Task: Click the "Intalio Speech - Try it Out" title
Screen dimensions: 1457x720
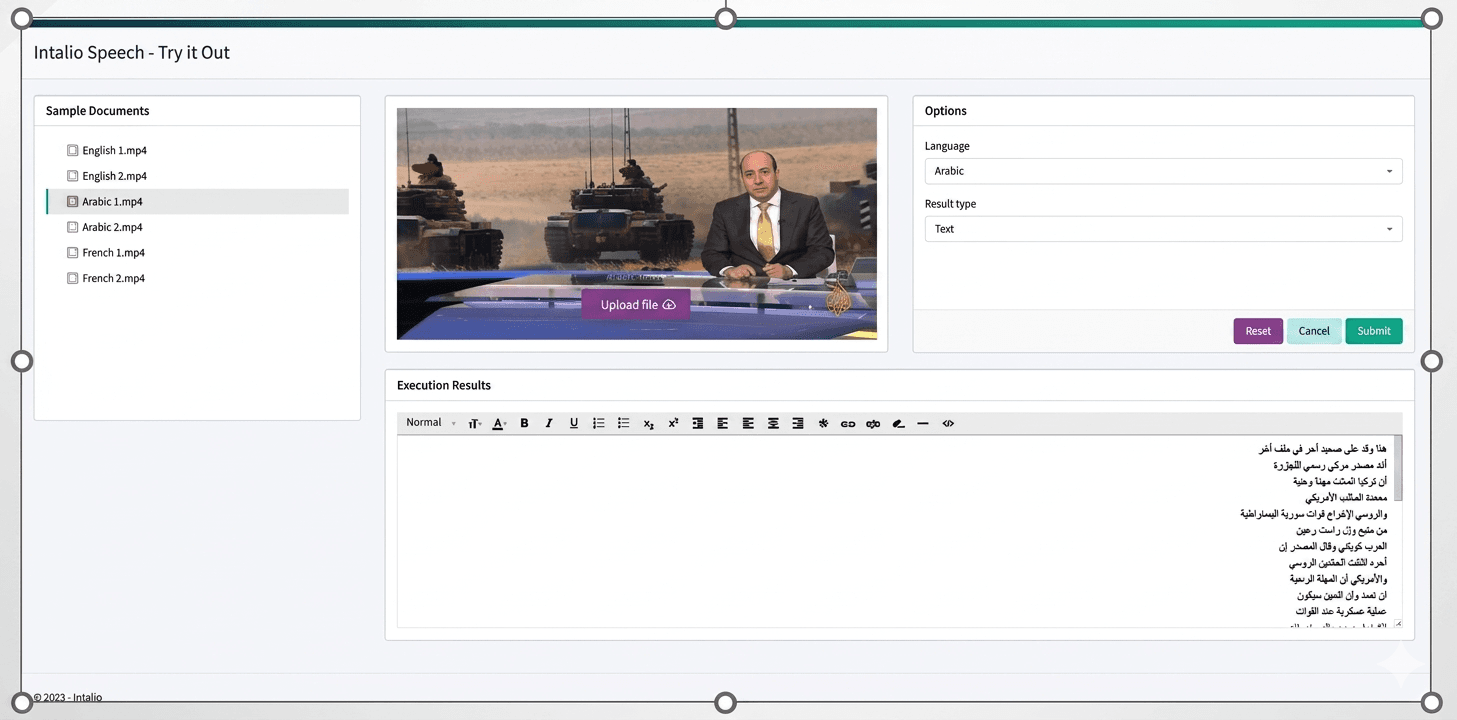Action: coord(132,53)
